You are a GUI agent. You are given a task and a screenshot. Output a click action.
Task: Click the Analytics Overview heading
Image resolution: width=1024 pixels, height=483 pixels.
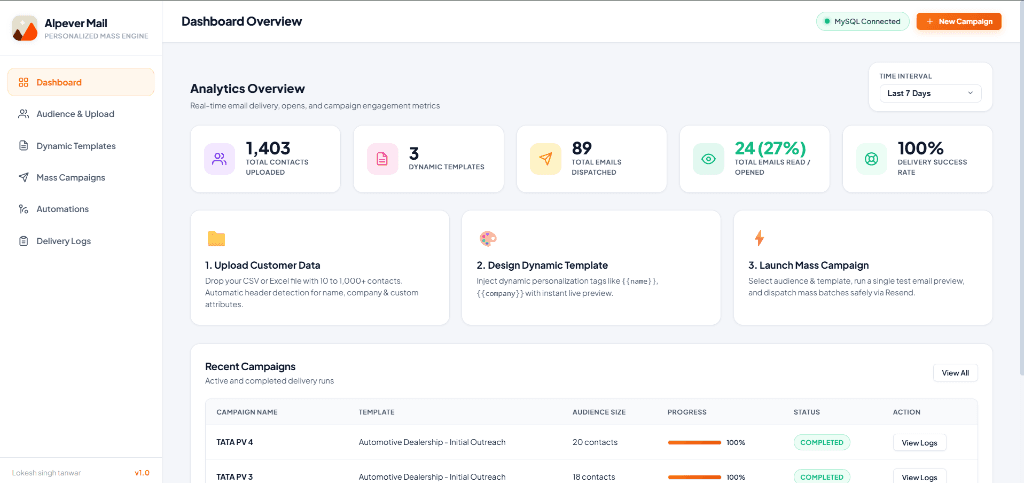click(248, 89)
